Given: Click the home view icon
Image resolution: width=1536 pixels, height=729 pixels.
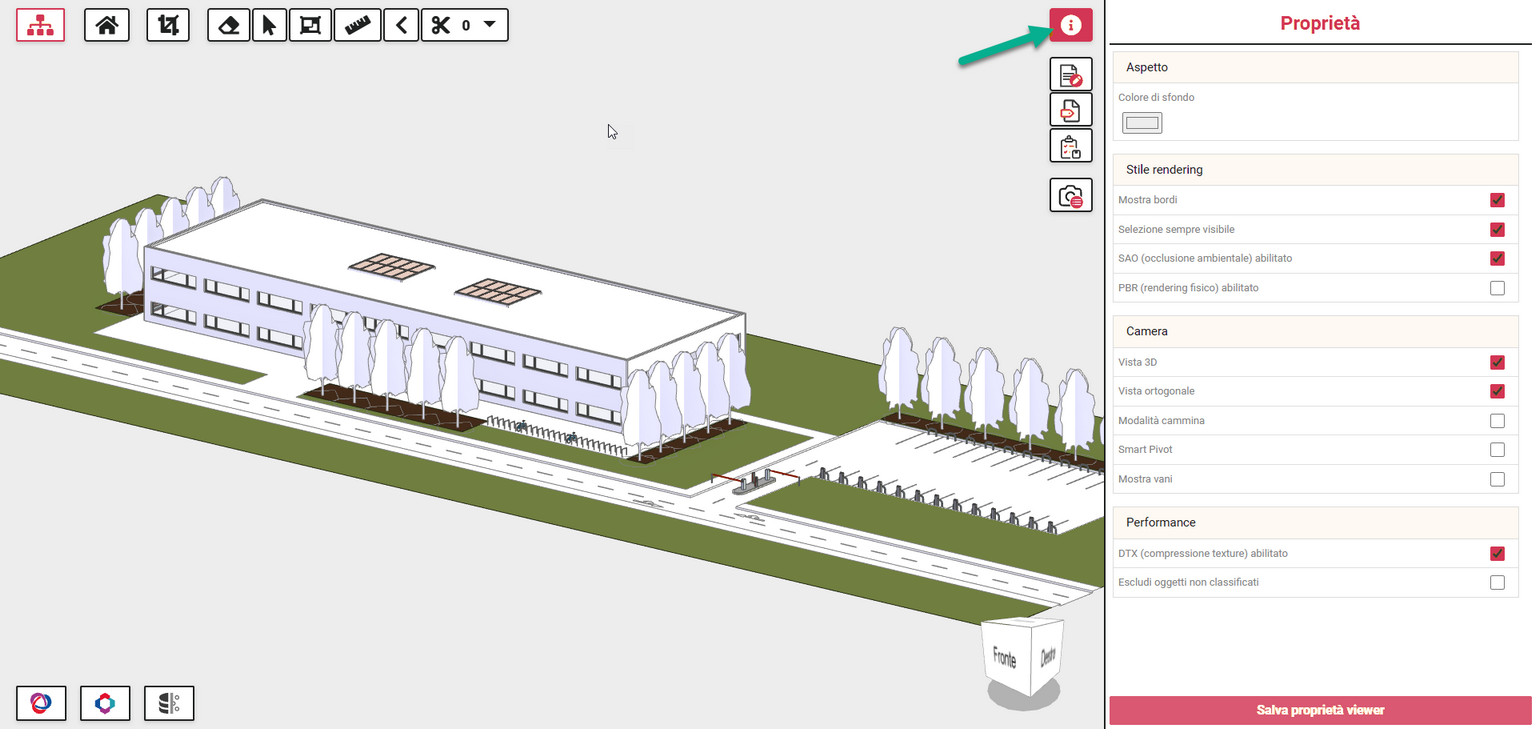Looking at the screenshot, I should tap(106, 24).
